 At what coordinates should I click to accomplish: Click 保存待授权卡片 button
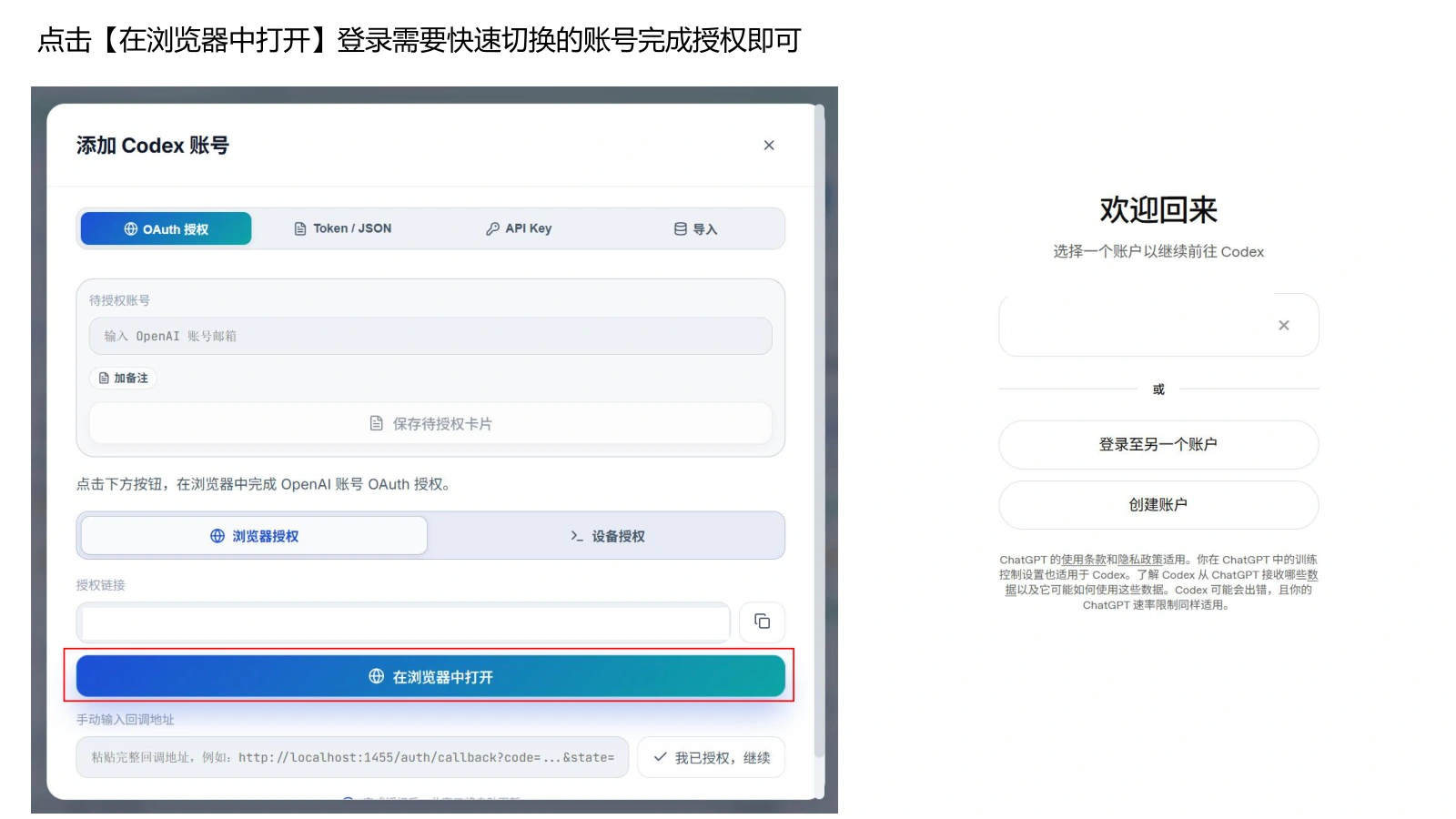coord(430,423)
